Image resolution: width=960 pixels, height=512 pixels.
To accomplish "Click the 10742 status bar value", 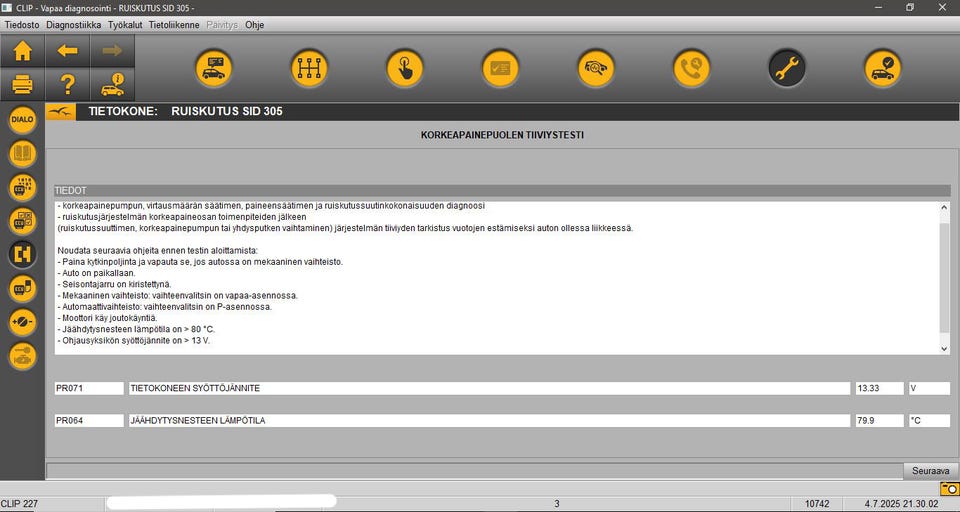I will (x=817, y=504).
